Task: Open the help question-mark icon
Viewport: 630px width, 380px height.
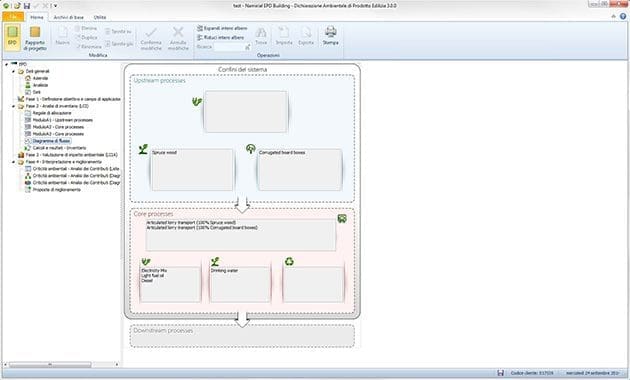Action: click(623, 16)
